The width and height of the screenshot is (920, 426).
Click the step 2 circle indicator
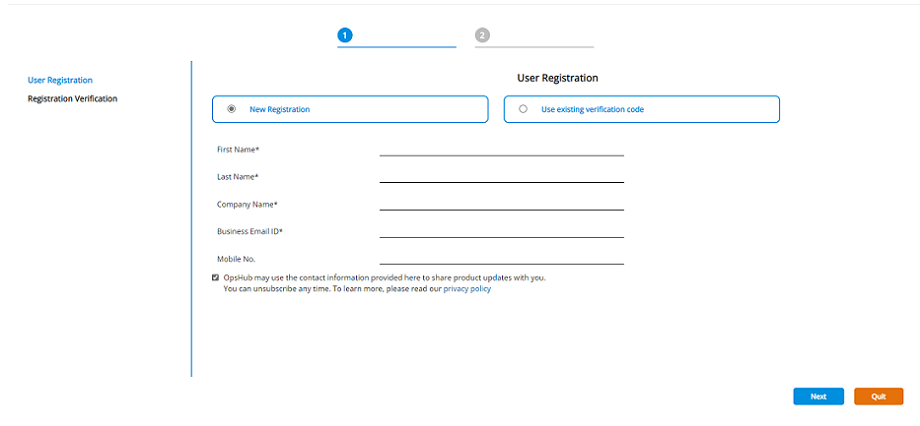[482, 35]
